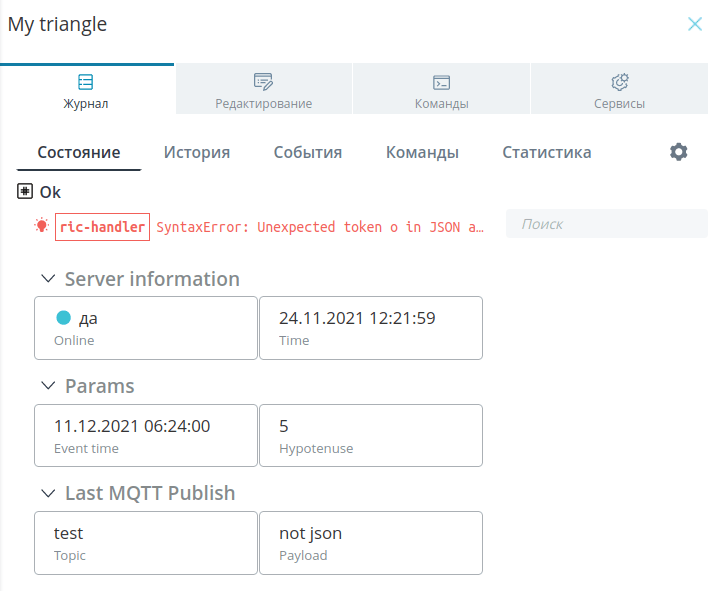Viewport: 716px width, 591px height.
Task: Switch to the Статистика tab
Action: [547, 153]
